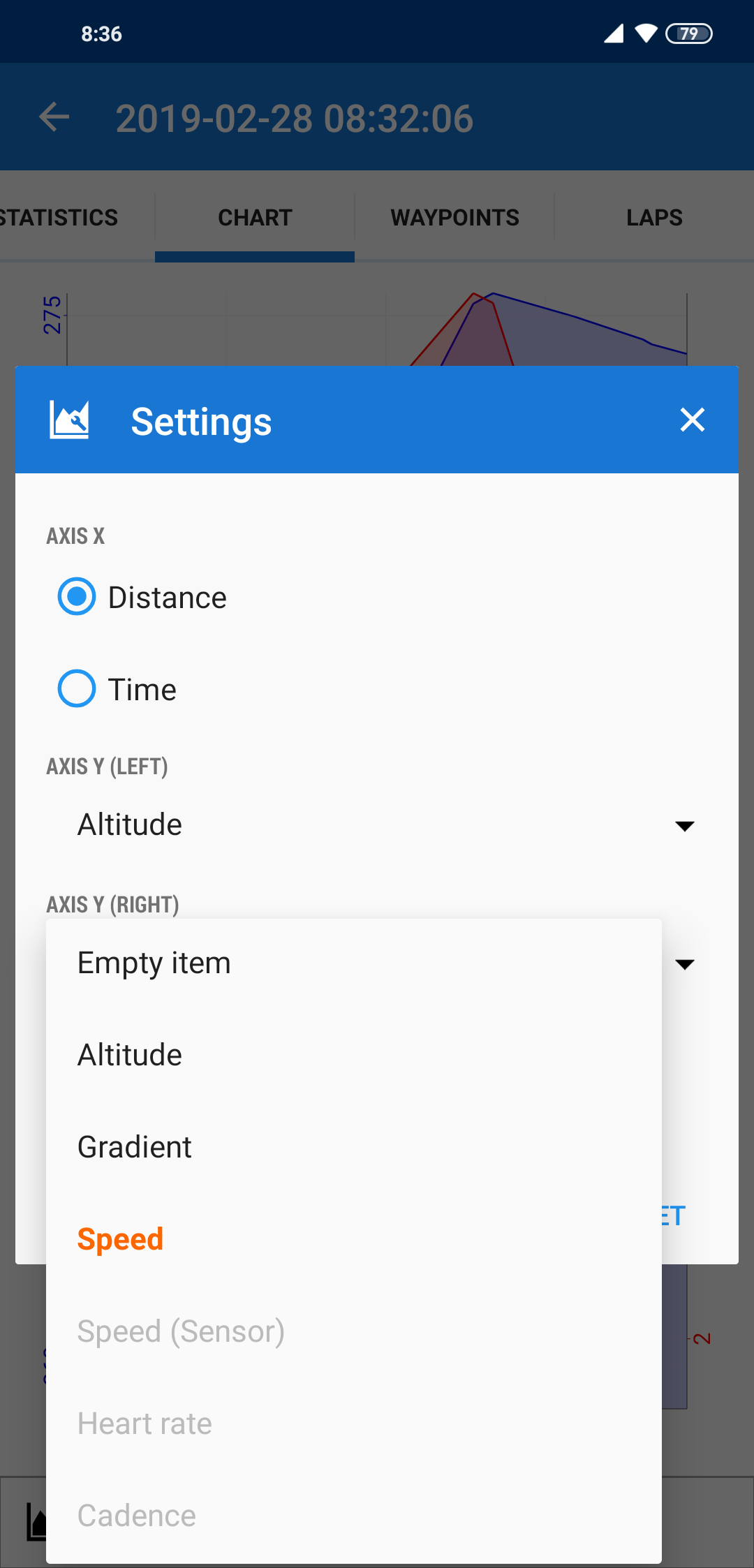The width and height of the screenshot is (754, 1568).
Task: Choose Empty item from the list
Action: pyautogui.click(x=154, y=963)
